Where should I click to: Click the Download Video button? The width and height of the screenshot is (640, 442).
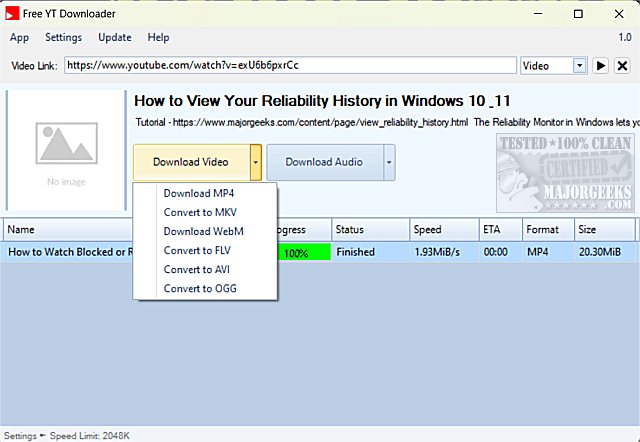191,162
